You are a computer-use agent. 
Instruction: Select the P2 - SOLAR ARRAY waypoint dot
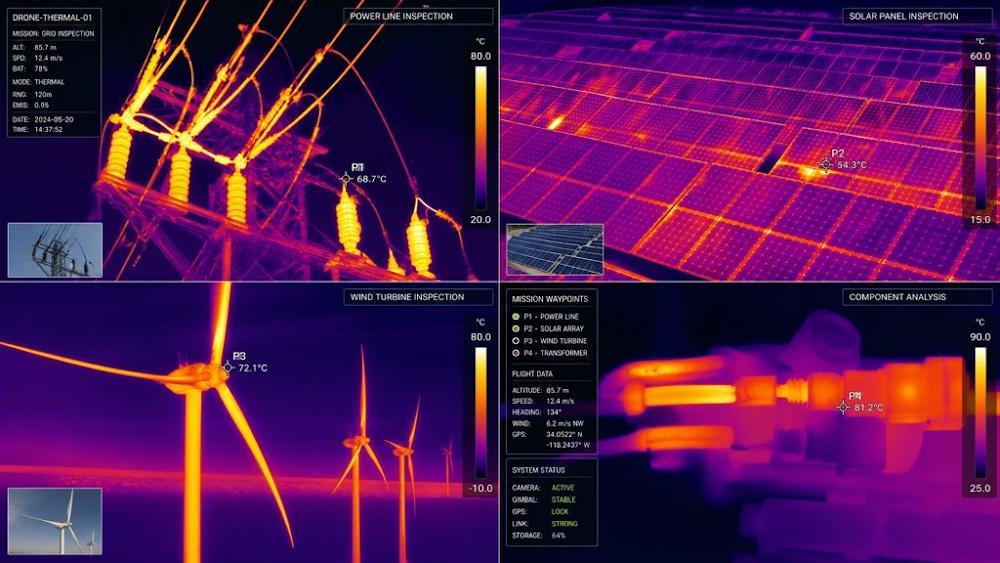515,328
